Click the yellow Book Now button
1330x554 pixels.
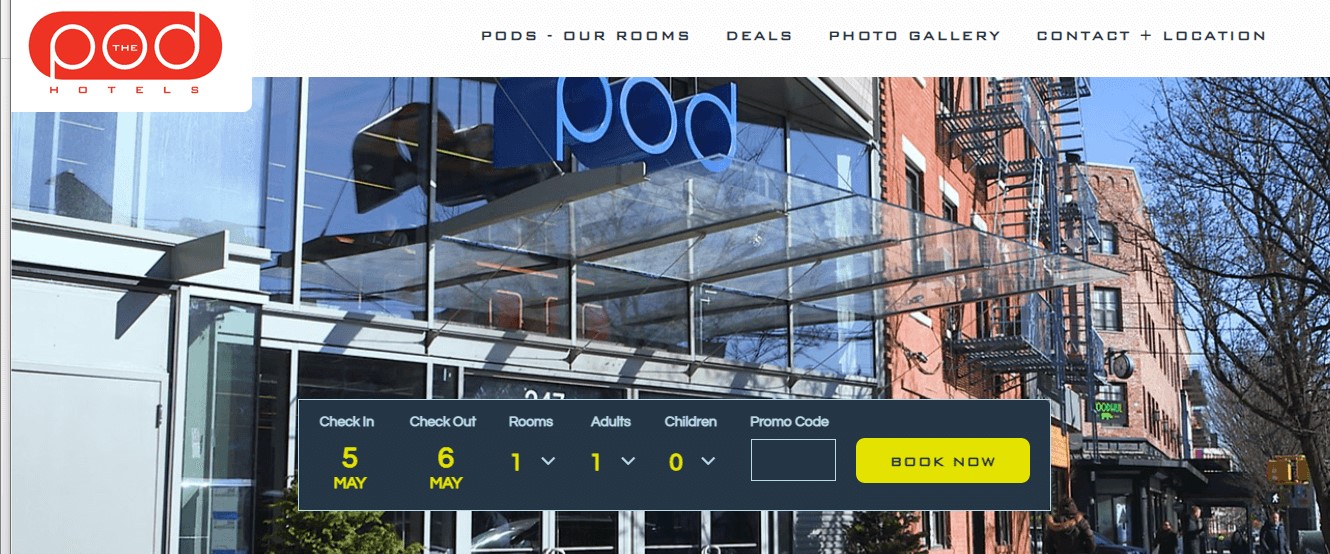point(943,461)
